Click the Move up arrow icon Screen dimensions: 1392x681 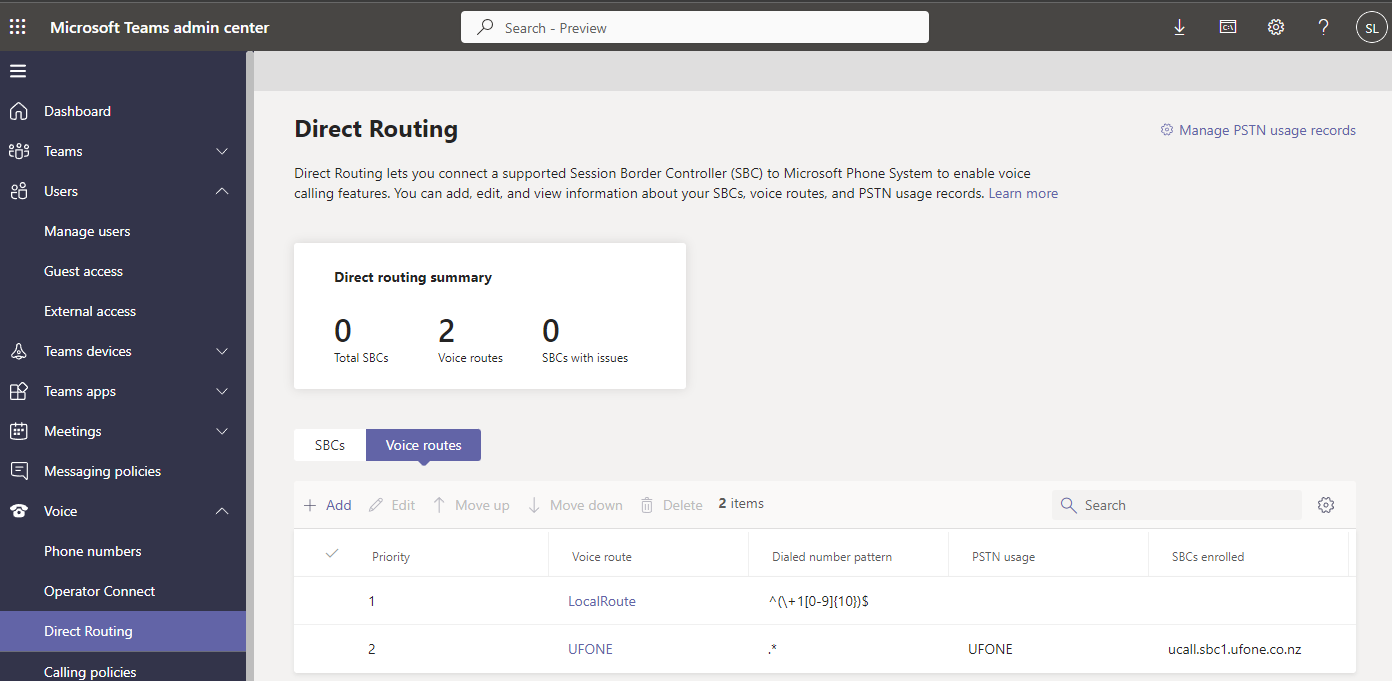[x=439, y=505]
